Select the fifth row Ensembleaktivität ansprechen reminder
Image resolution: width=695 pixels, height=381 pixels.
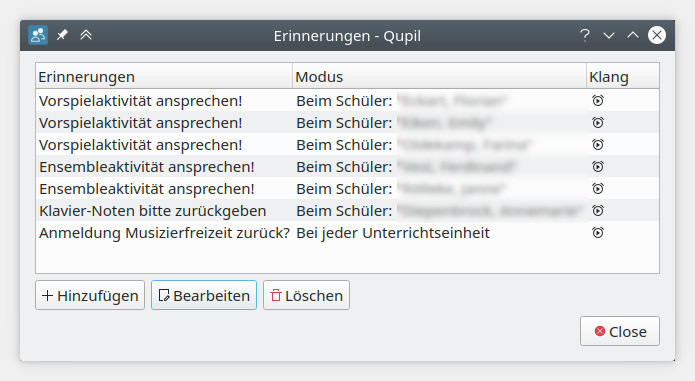click(147, 189)
